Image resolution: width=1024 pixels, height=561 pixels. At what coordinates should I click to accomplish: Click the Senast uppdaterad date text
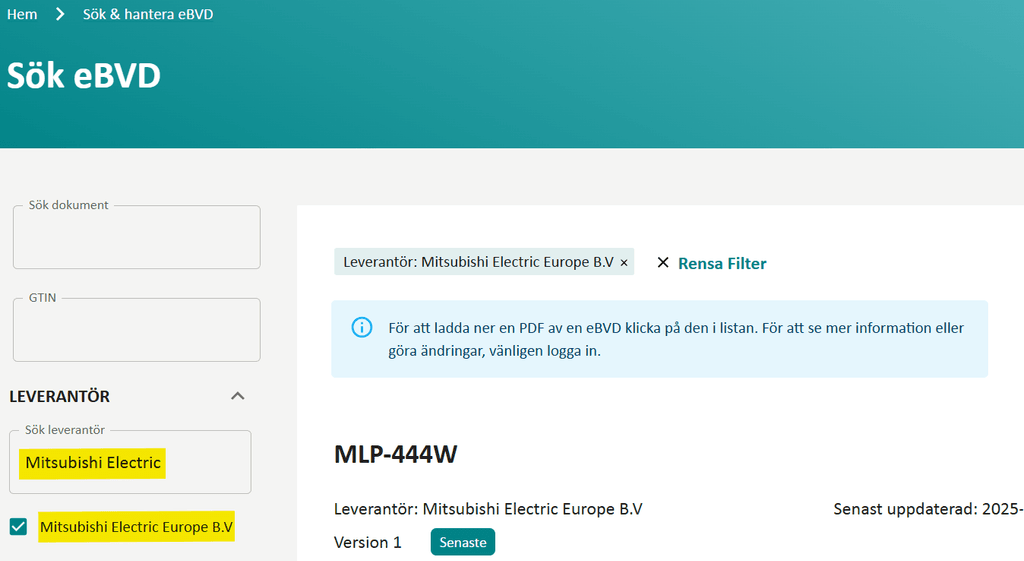pyautogui.click(x=927, y=509)
